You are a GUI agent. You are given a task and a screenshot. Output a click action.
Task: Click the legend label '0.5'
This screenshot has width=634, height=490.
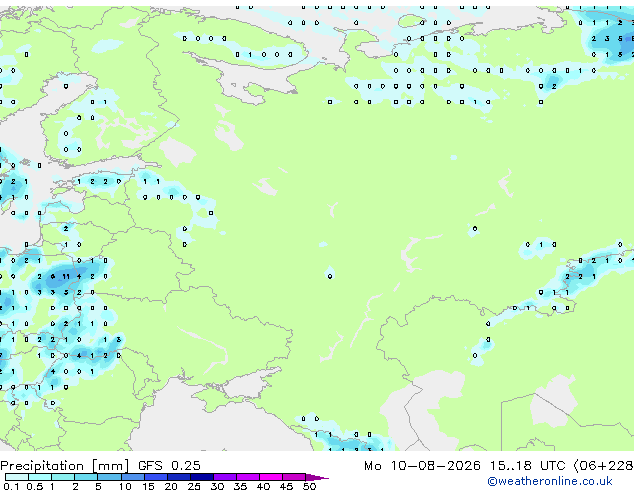[x=35, y=486]
